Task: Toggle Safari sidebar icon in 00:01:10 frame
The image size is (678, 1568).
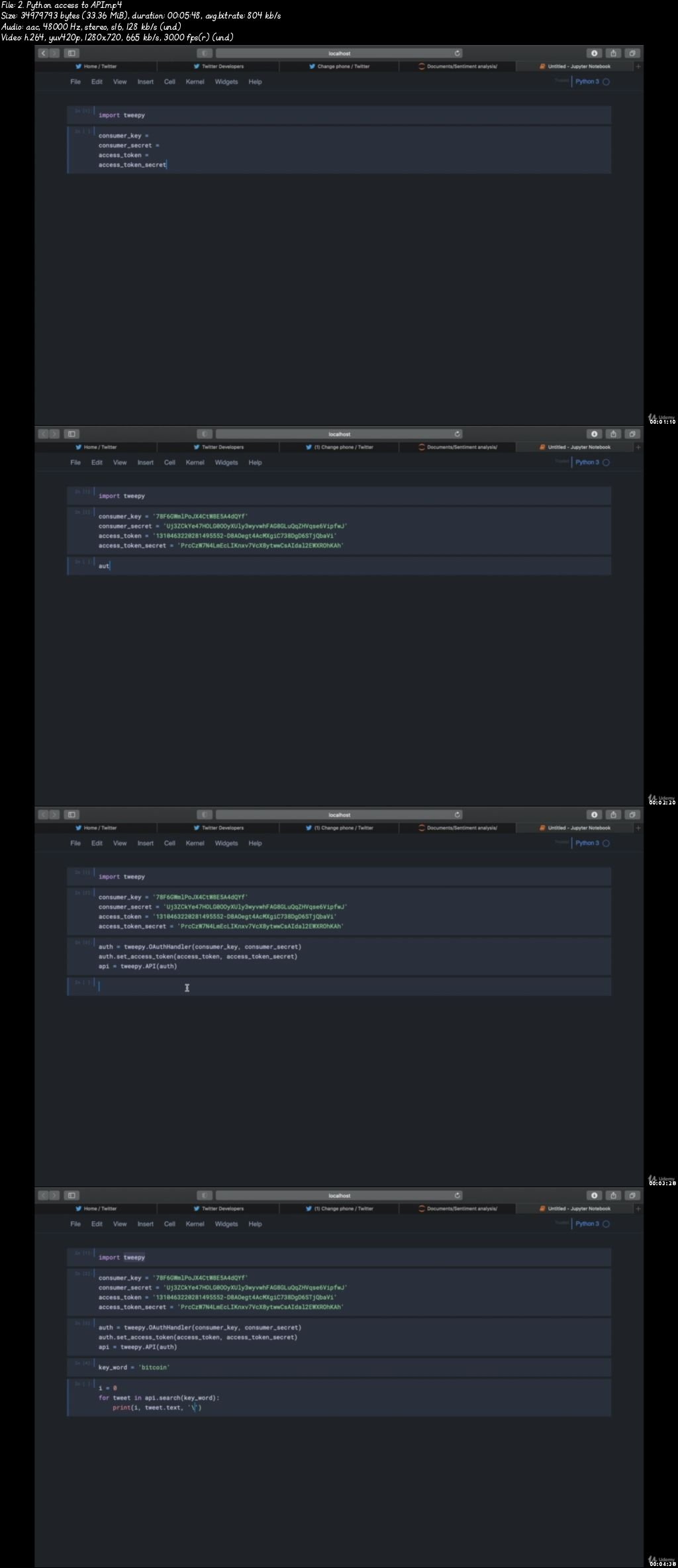Action: [x=72, y=53]
